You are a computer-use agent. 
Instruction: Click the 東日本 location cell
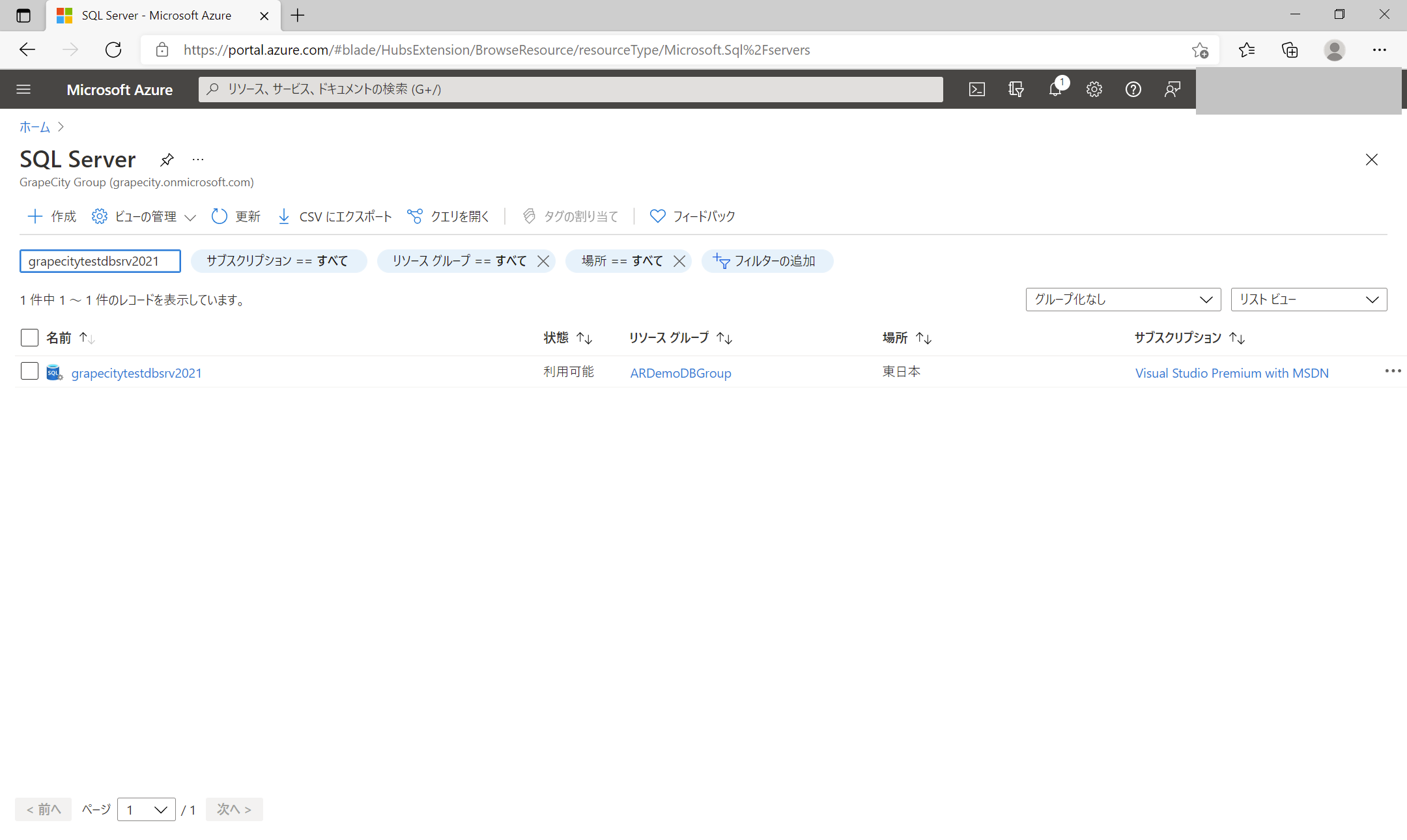(x=902, y=371)
